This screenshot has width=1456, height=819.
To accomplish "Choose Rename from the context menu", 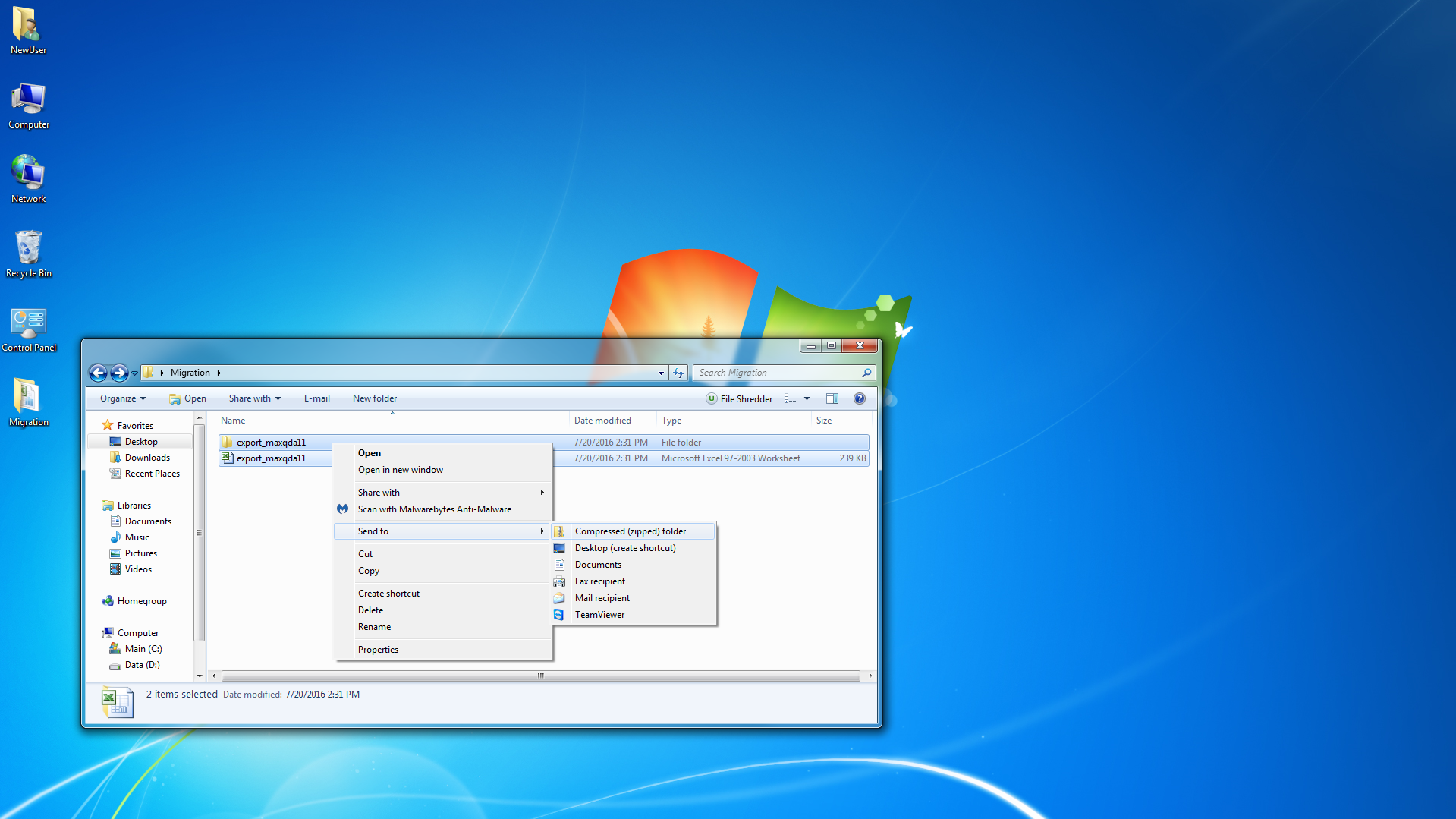I will [x=443, y=627].
